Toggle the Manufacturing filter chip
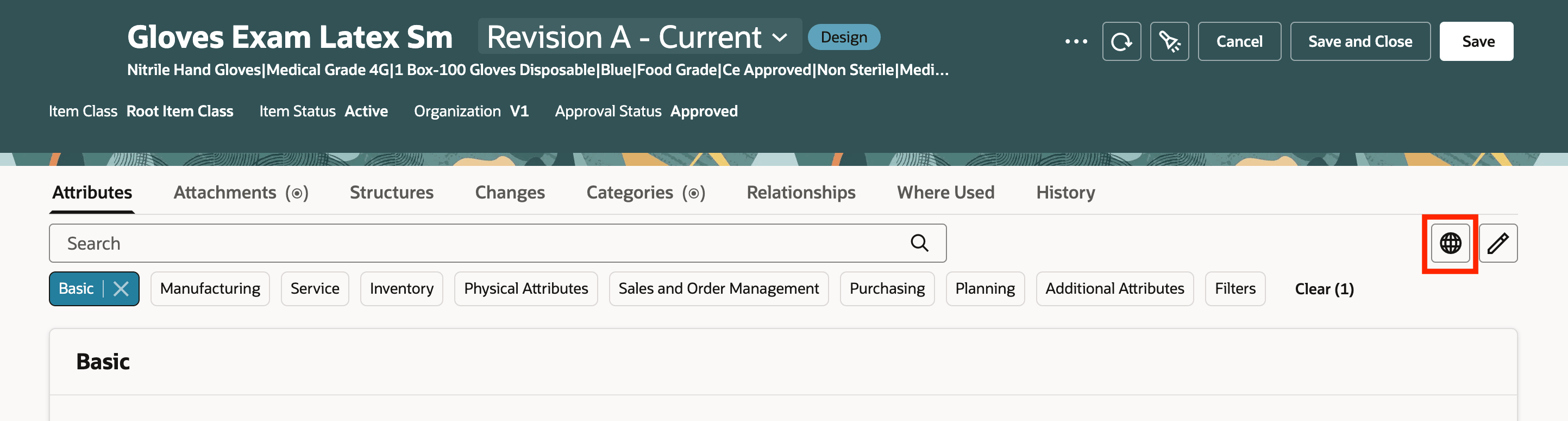Image resolution: width=1568 pixels, height=421 pixels. (x=210, y=289)
